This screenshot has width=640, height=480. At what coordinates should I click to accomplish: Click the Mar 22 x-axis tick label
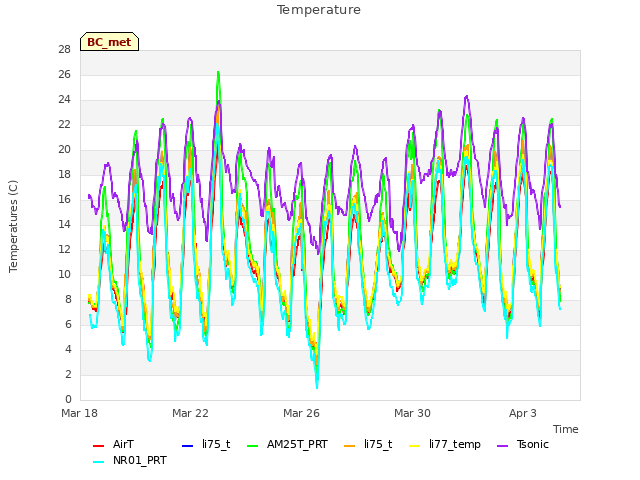click(190, 413)
